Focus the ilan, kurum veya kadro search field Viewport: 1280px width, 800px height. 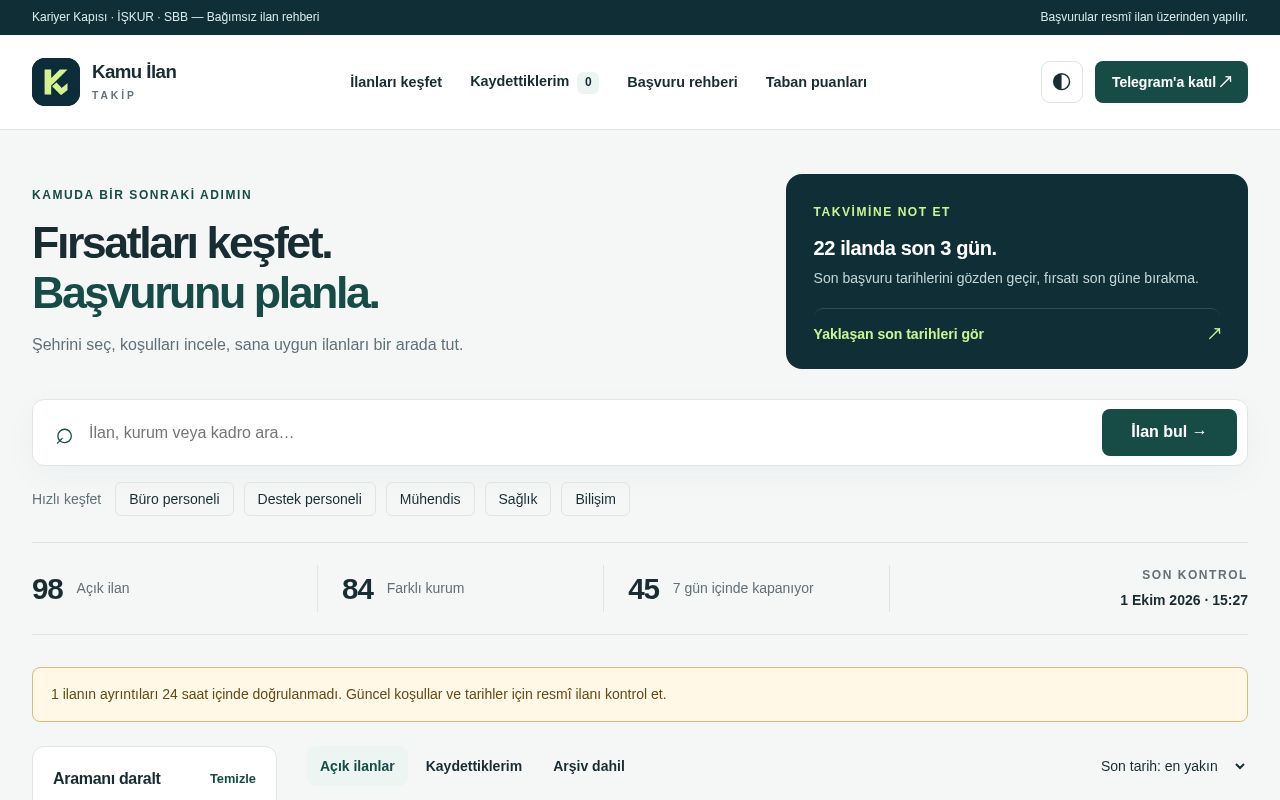point(588,433)
